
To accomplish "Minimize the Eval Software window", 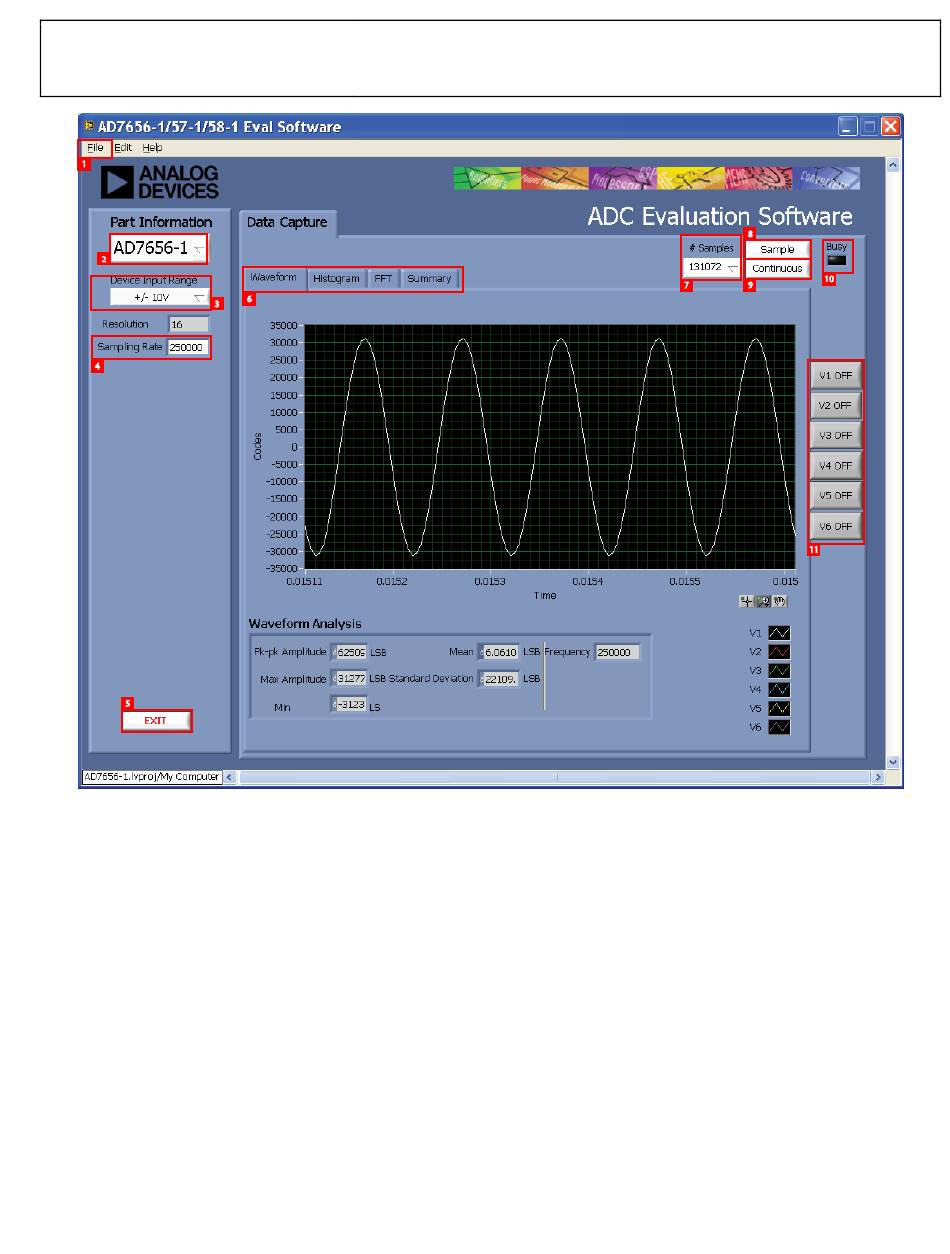I will (x=848, y=127).
